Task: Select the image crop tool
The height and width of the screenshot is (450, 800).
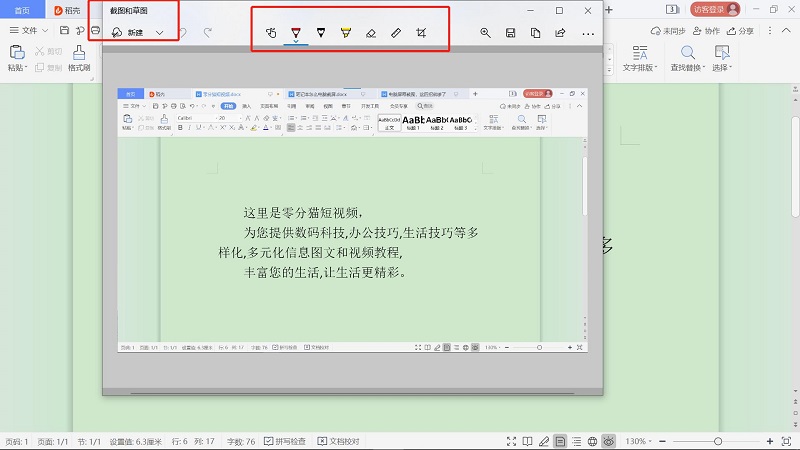Action: (x=421, y=33)
